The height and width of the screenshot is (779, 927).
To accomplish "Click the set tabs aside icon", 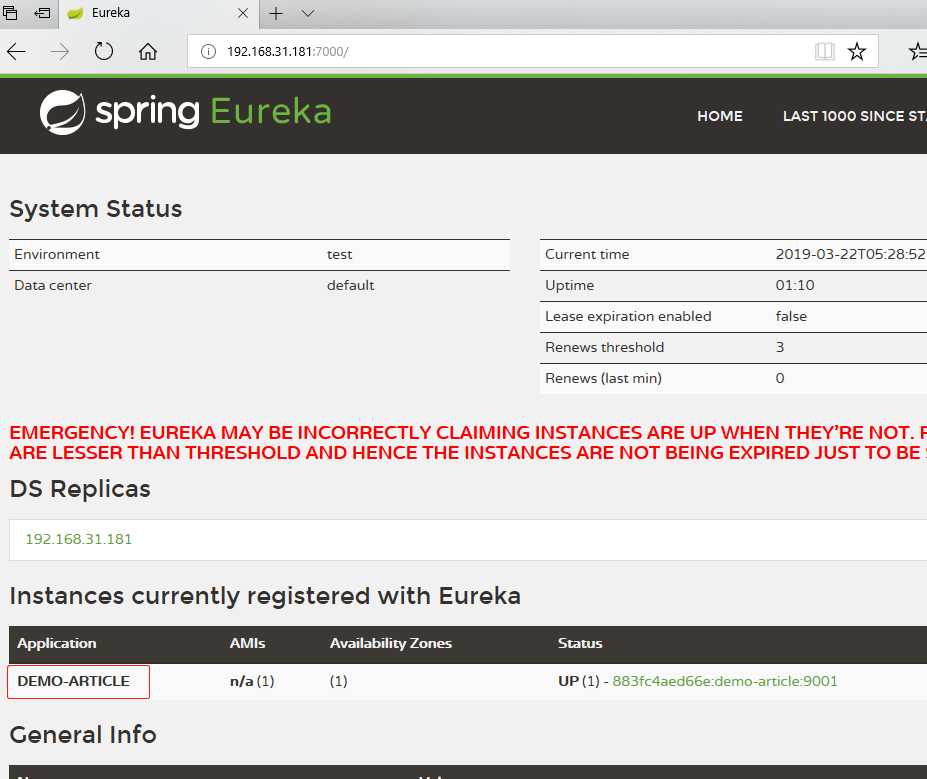I will click(42, 12).
